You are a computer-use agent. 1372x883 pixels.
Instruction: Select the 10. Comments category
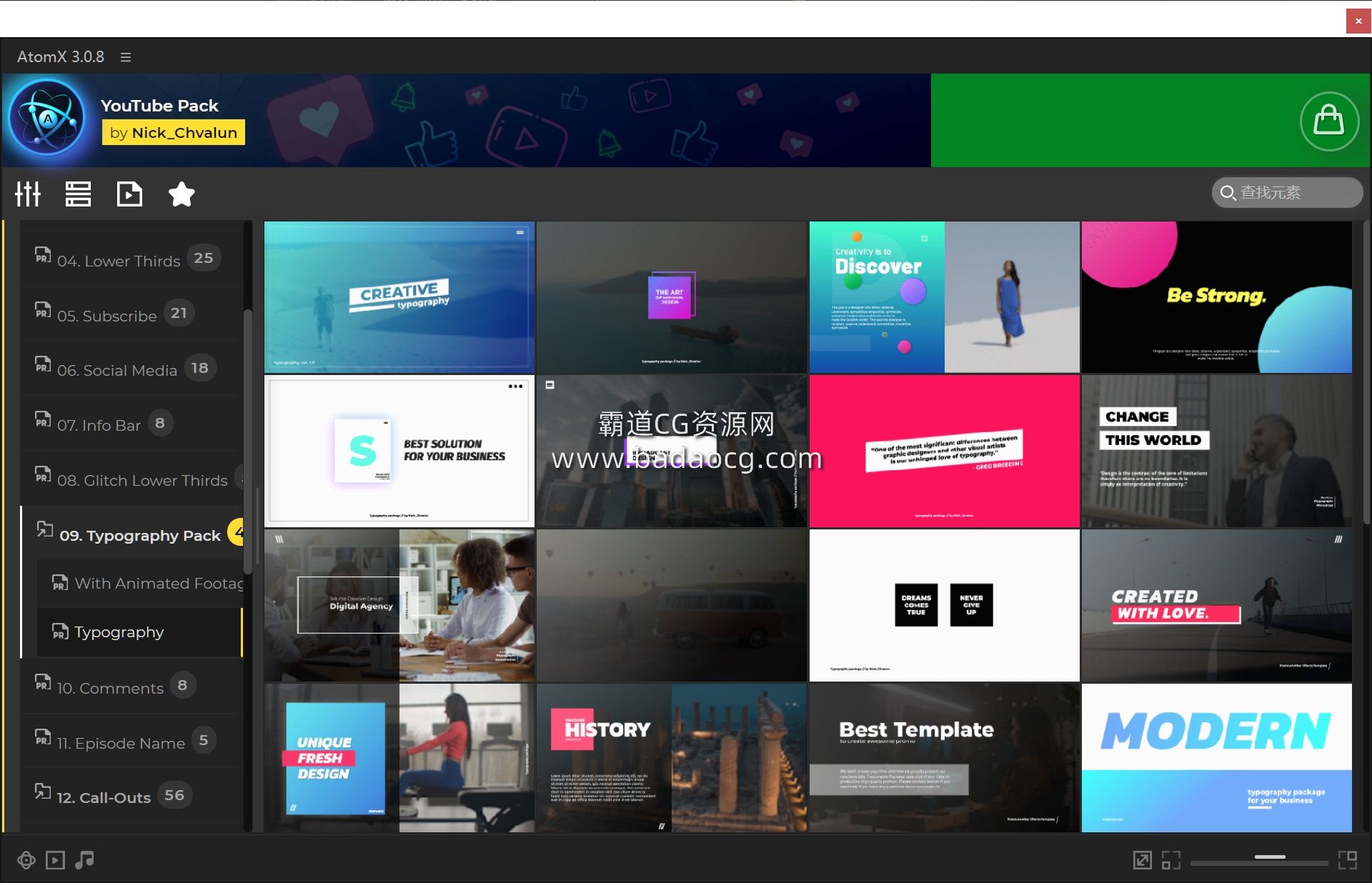(131, 687)
